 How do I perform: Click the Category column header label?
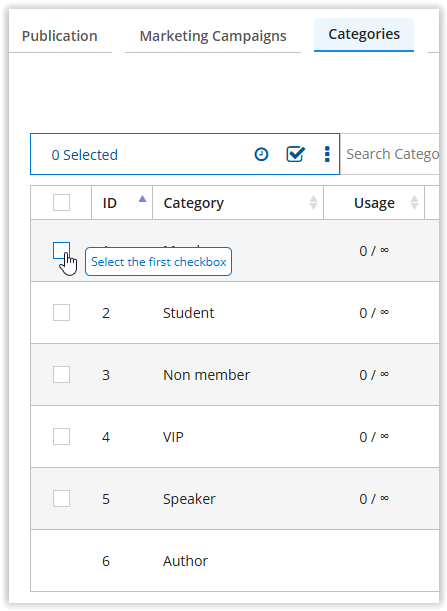[x=193, y=203]
